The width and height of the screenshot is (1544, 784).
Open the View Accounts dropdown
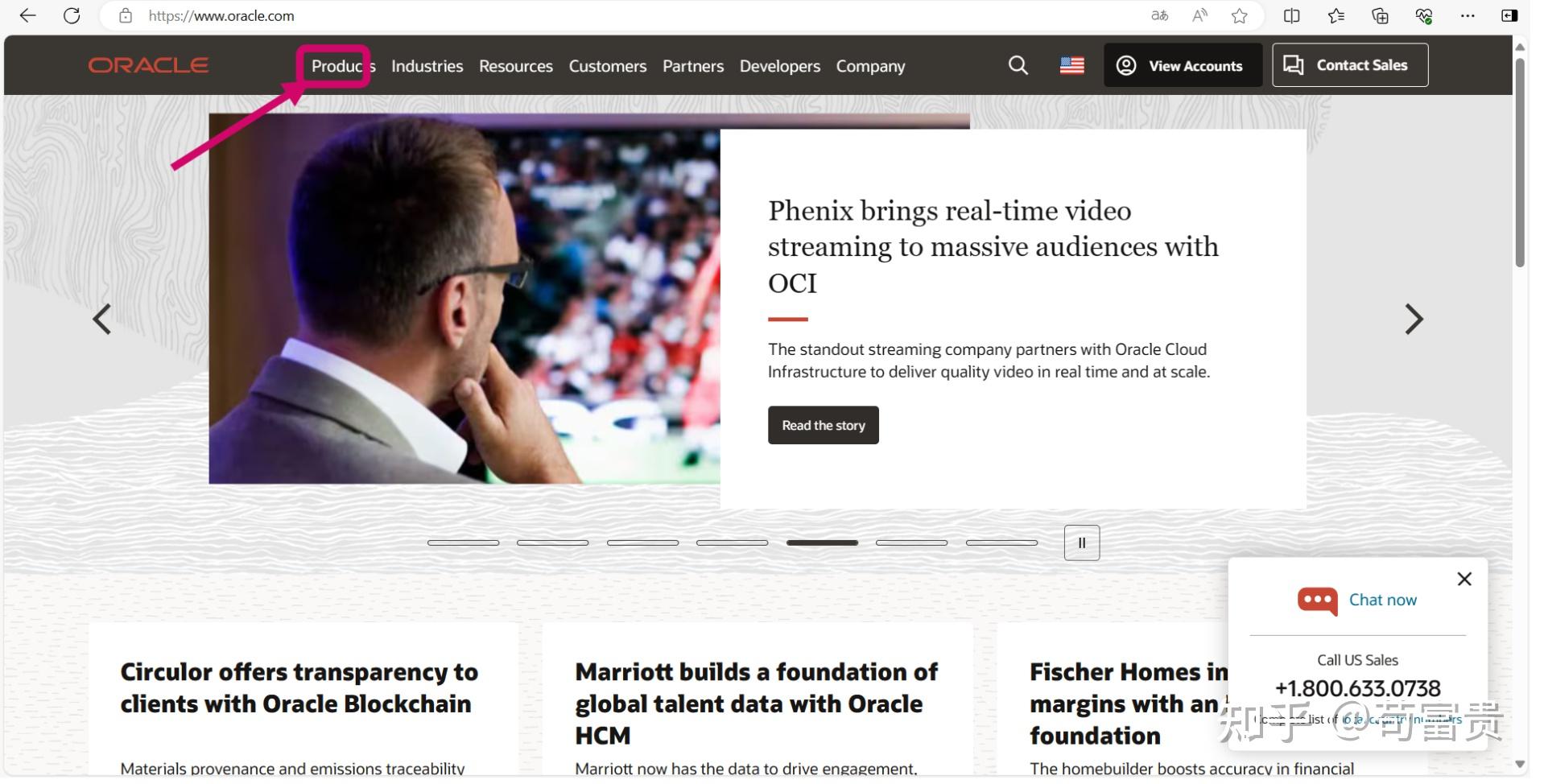1182,65
